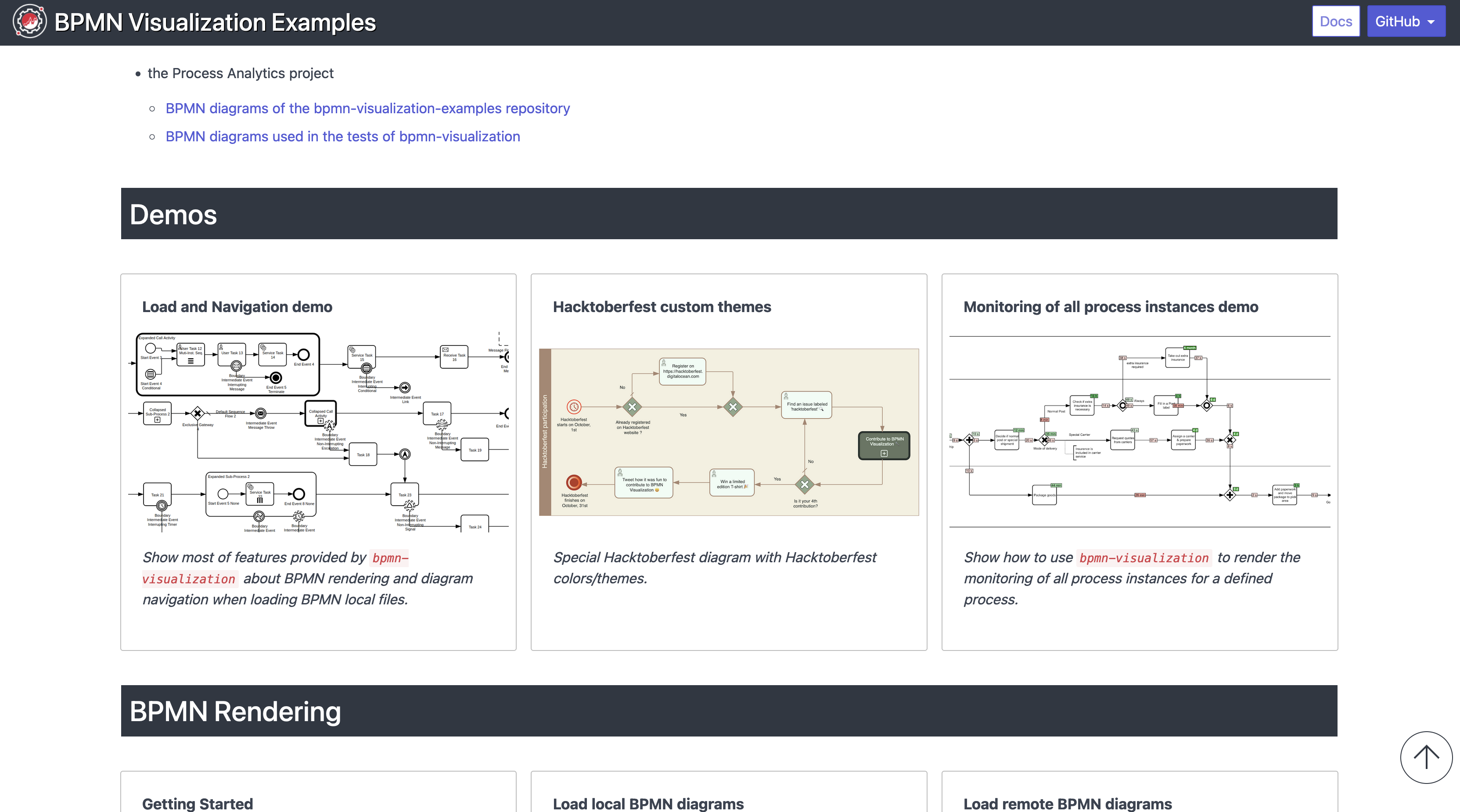The image size is (1460, 812).
Task: Click the Docs button
Action: click(1335, 22)
